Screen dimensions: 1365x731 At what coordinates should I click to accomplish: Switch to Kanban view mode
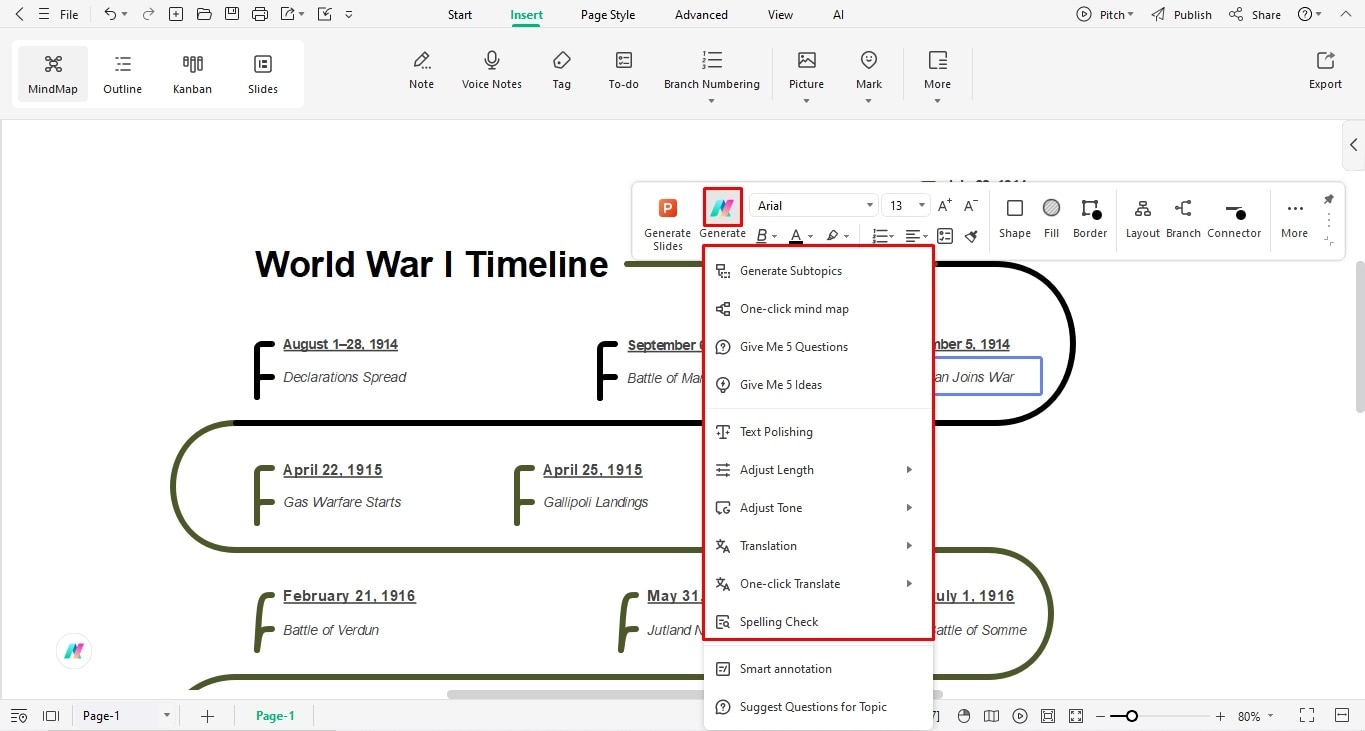pyautogui.click(x=192, y=74)
